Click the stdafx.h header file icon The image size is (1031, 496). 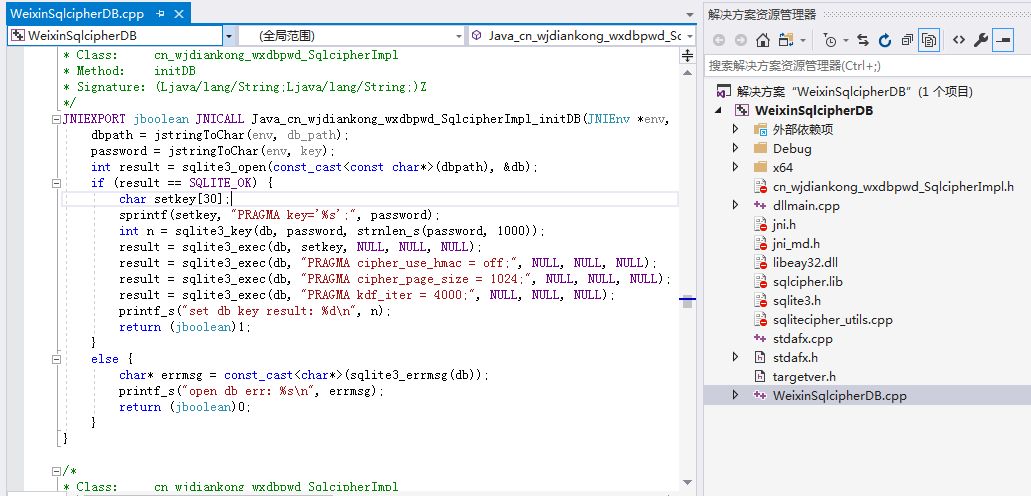pos(760,357)
